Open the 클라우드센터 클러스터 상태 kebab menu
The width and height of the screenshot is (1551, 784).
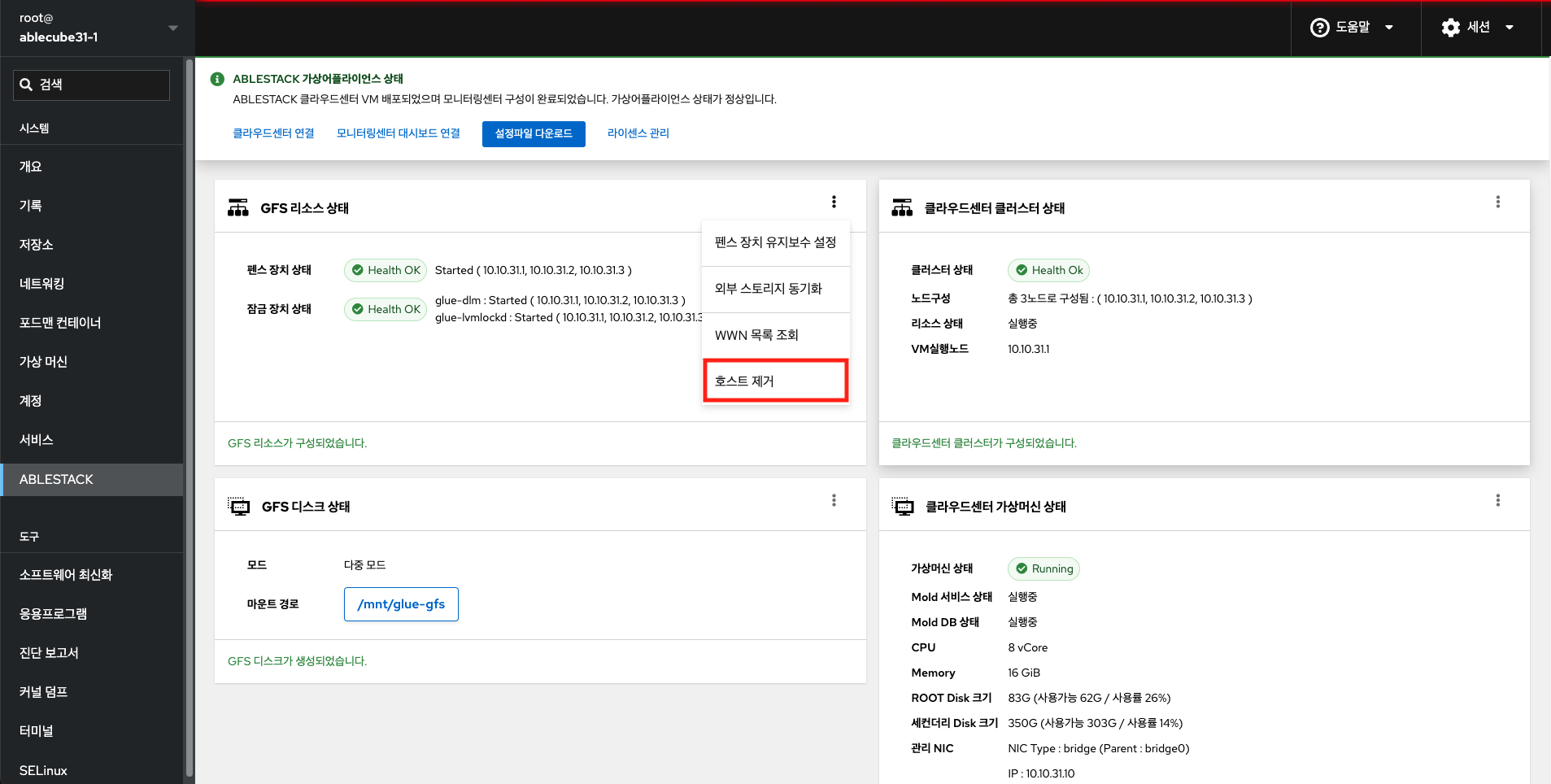tap(1497, 202)
